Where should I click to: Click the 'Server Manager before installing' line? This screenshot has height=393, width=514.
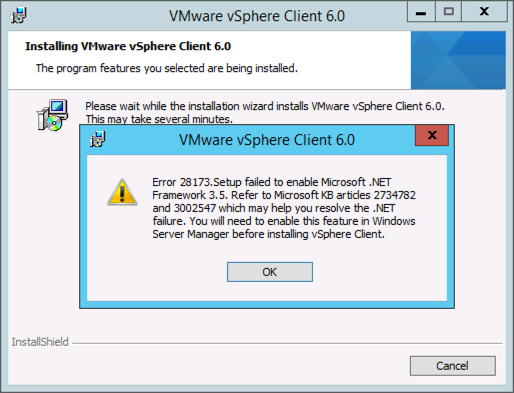pos(268,234)
